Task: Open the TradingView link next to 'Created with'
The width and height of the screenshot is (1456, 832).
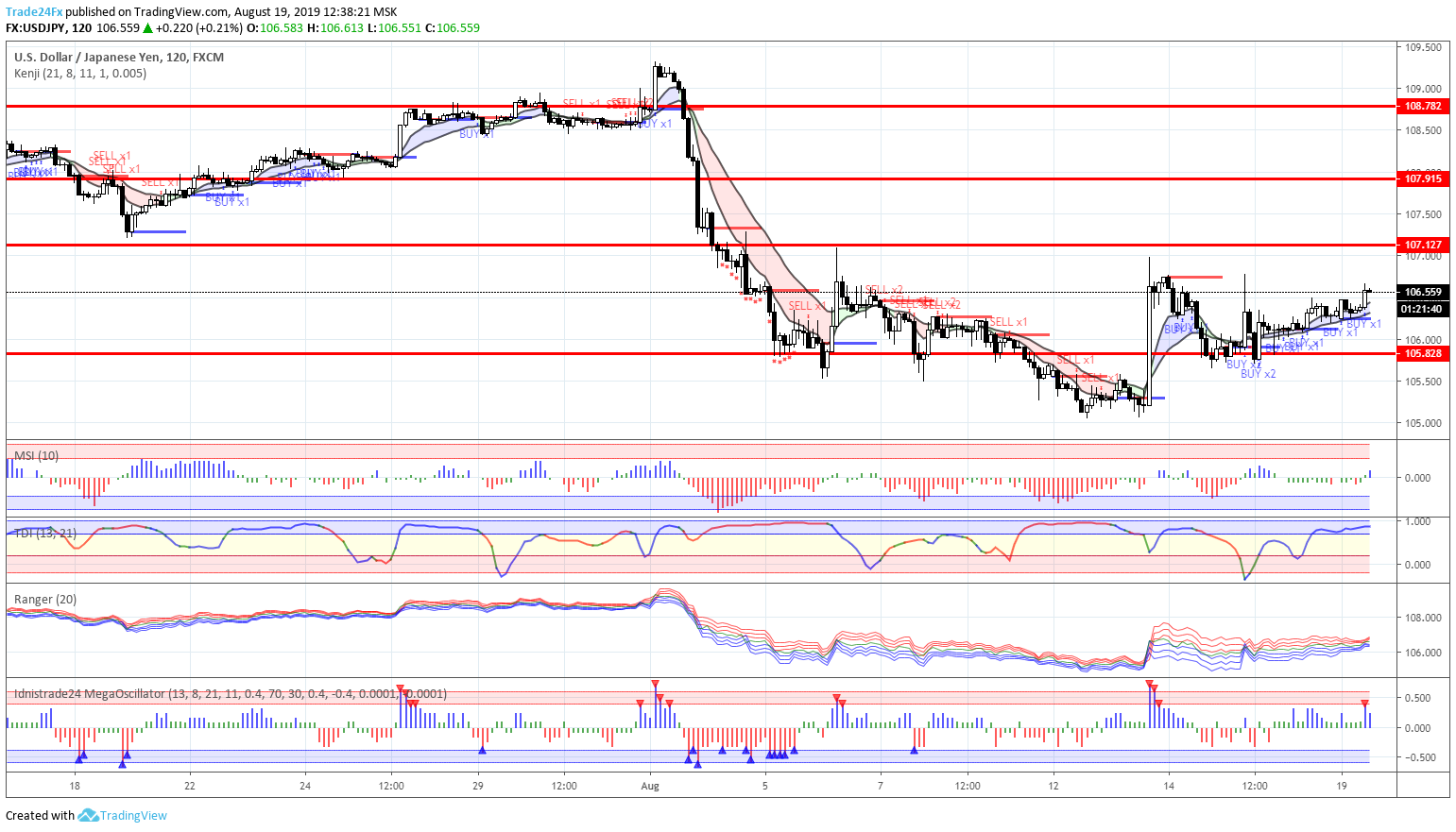Action: click(133, 815)
